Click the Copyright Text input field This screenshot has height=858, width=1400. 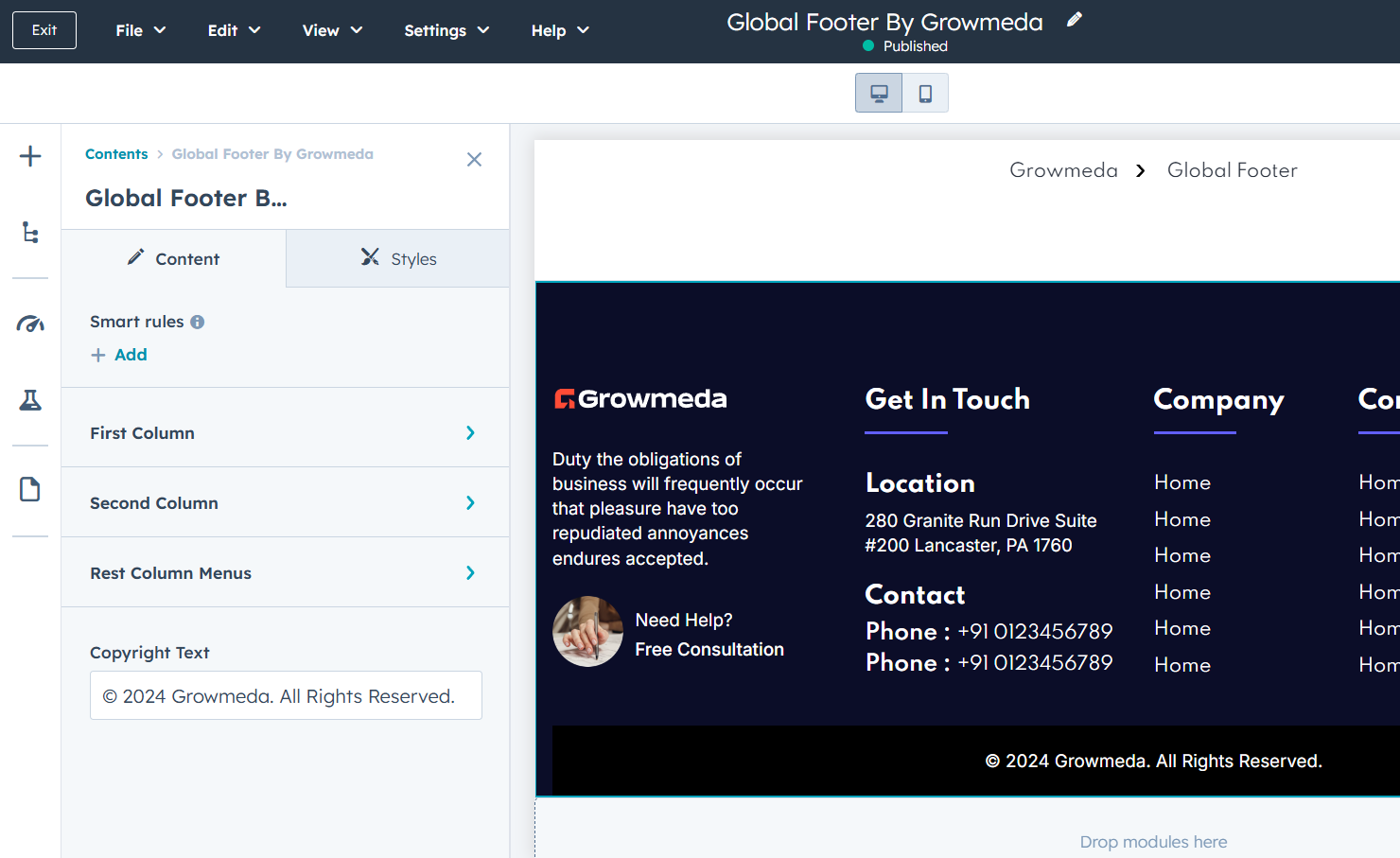[x=286, y=696]
